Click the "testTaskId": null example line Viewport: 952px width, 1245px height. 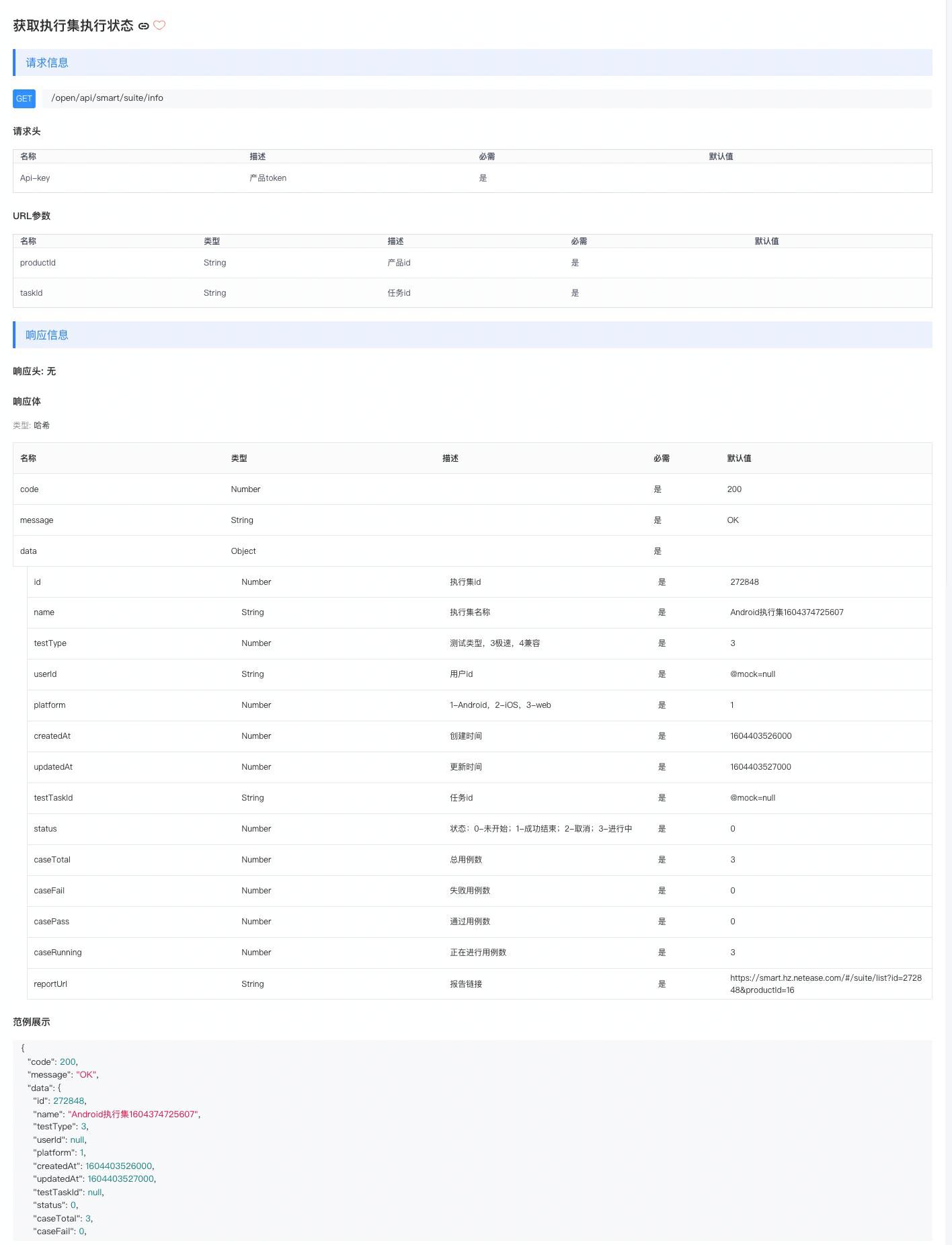pos(69,1192)
